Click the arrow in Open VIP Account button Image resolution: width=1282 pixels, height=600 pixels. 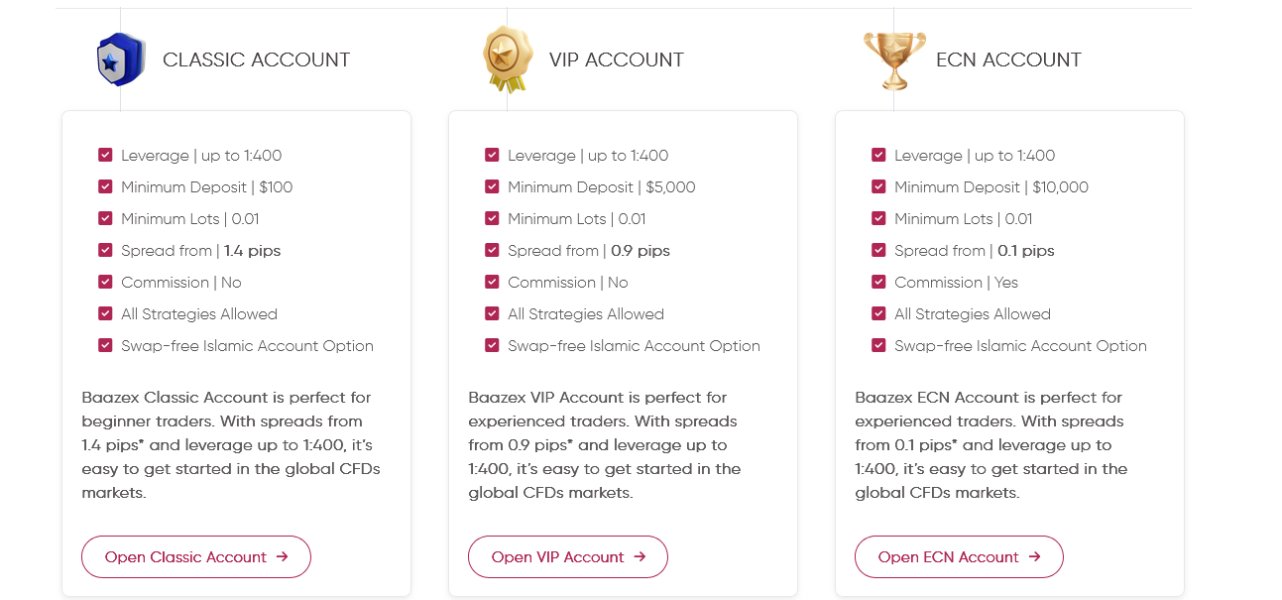pos(639,557)
